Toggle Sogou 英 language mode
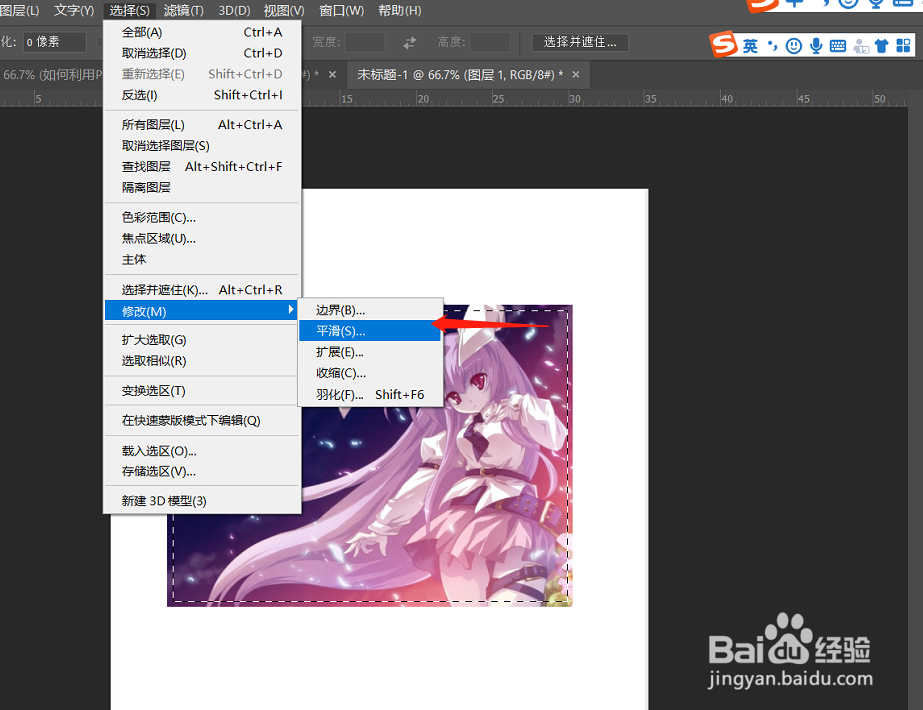Image resolution: width=923 pixels, height=710 pixels. pos(750,46)
